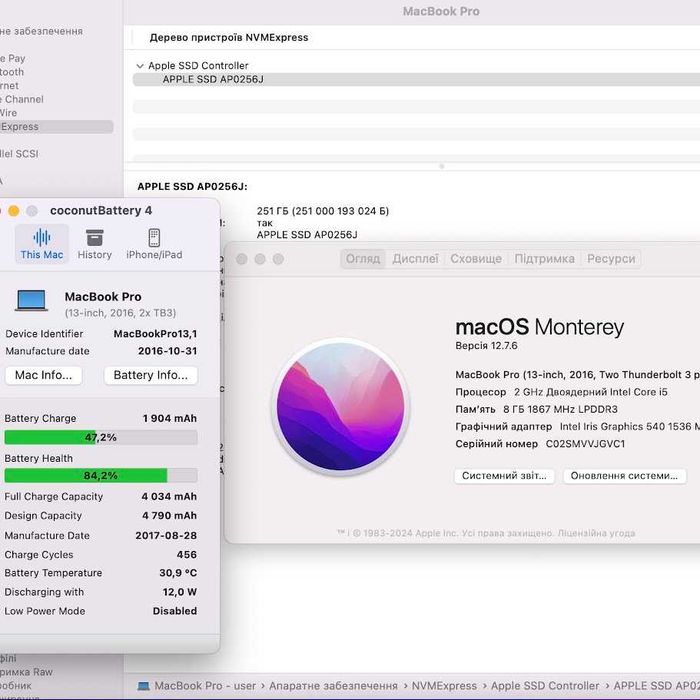Click the Пам'ять 8 ГБ 1867 MHz LPDDR3 line
The width and height of the screenshot is (700, 700).
pyautogui.click(x=536, y=409)
